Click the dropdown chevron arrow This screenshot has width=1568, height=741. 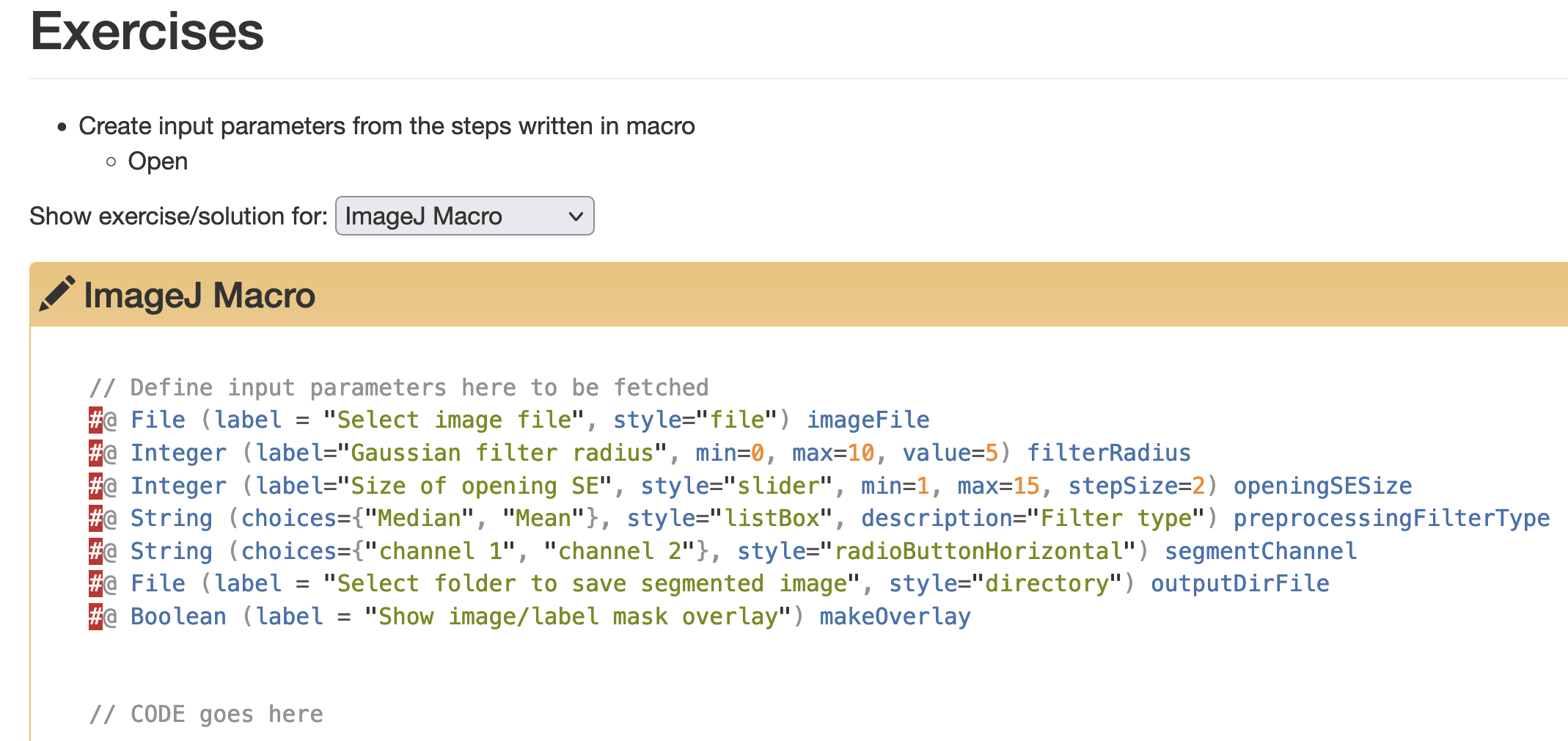click(576, 216)
